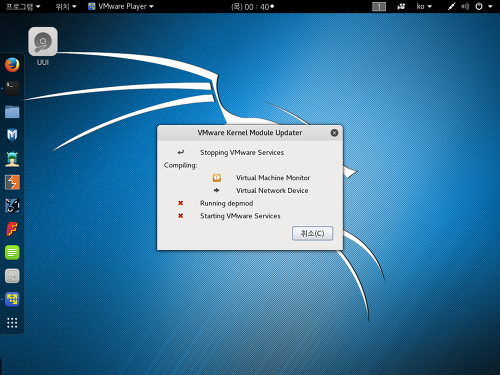Click the workspace indicator in top bar

coord(379,7)
